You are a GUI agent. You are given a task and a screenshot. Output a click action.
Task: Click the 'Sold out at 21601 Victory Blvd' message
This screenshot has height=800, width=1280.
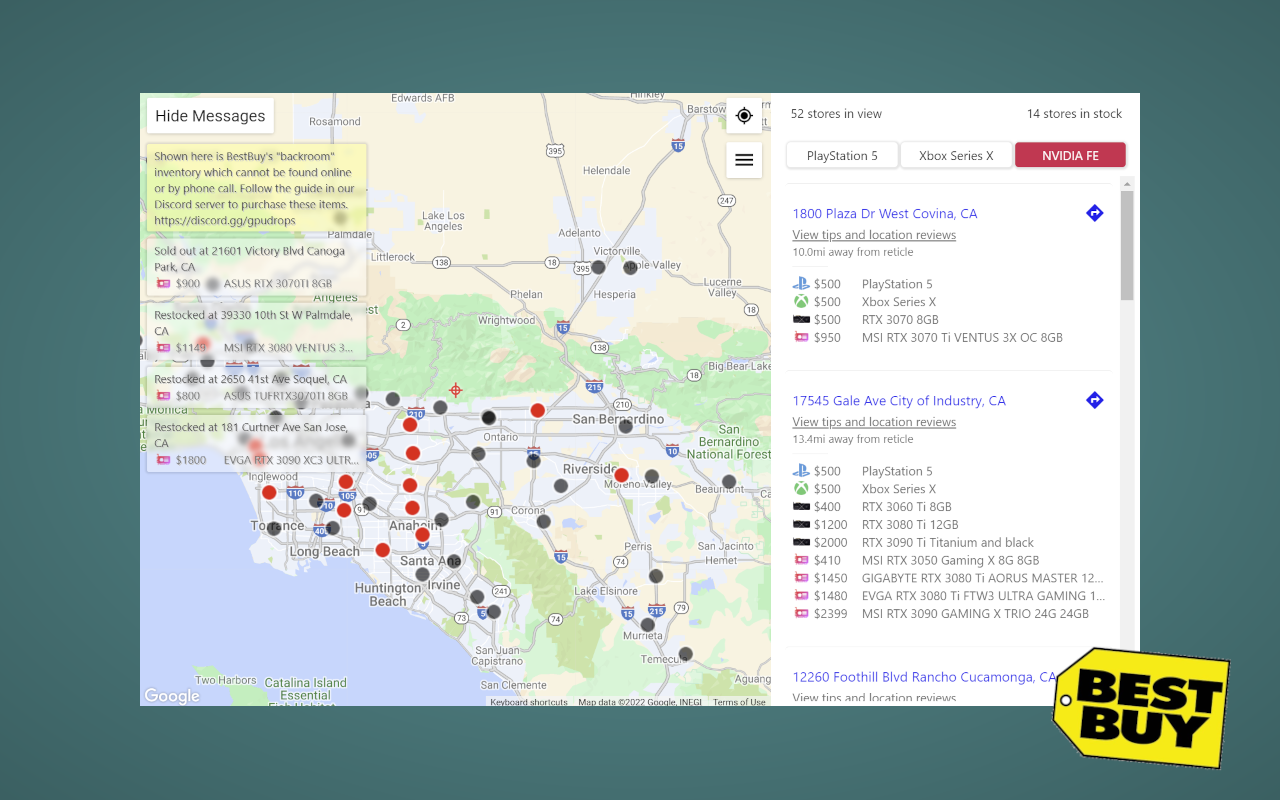pyautogui.click(x=256, y=267)
